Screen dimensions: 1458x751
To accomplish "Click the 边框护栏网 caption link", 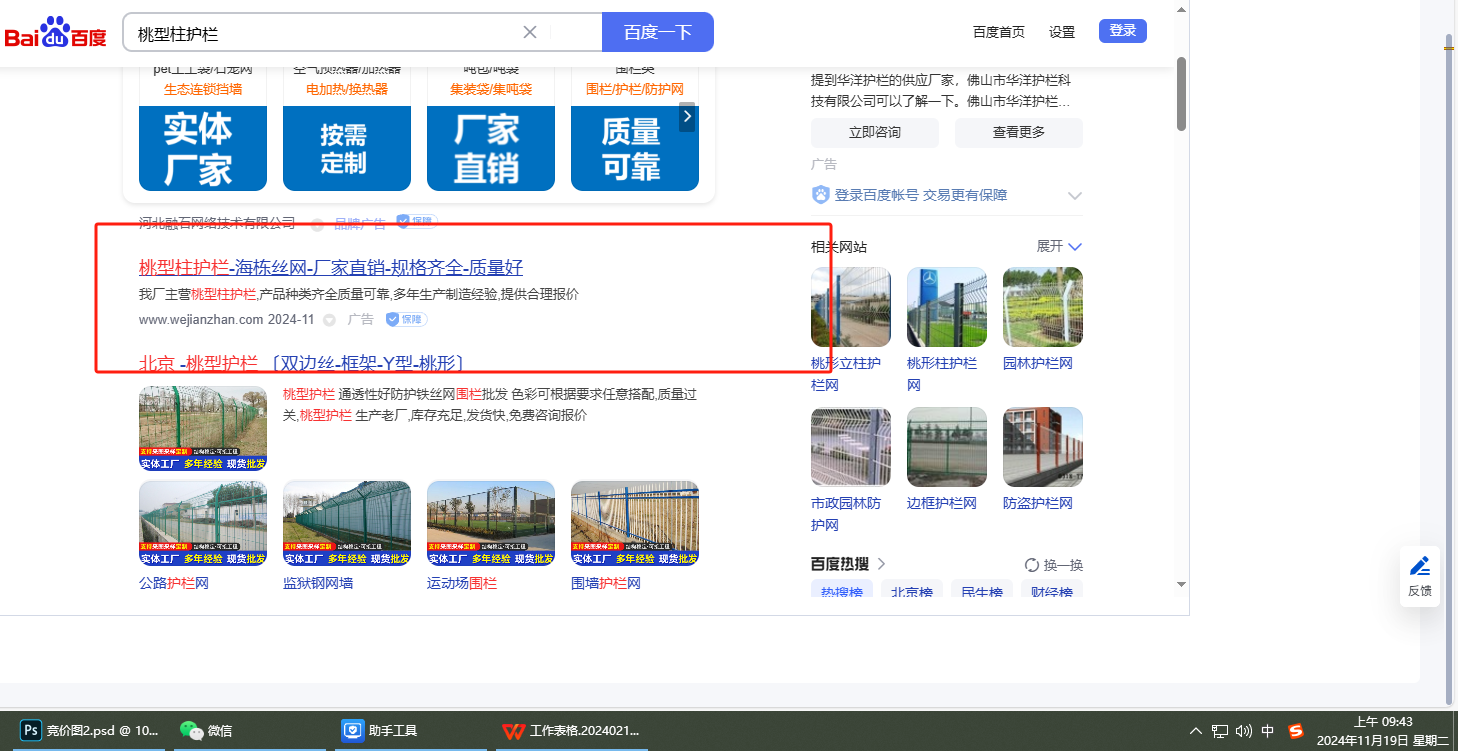I will 942,503.
